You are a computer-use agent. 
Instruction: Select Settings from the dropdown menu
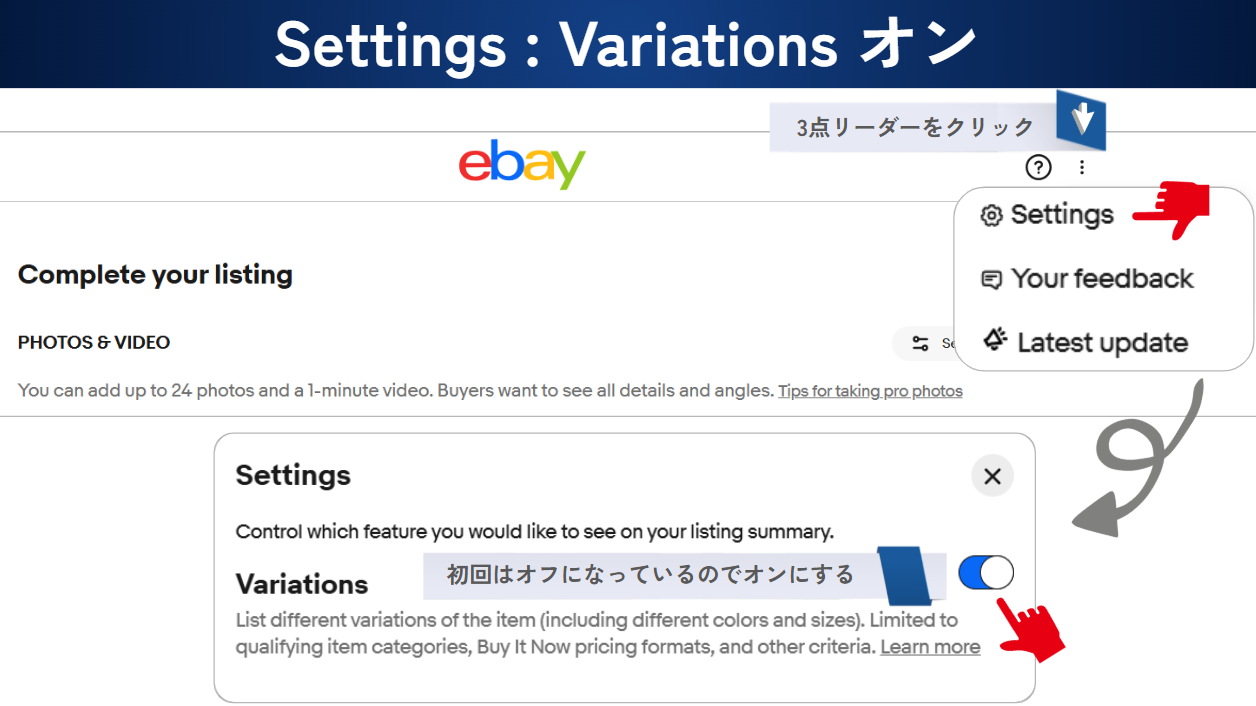tap(1061, 215)
